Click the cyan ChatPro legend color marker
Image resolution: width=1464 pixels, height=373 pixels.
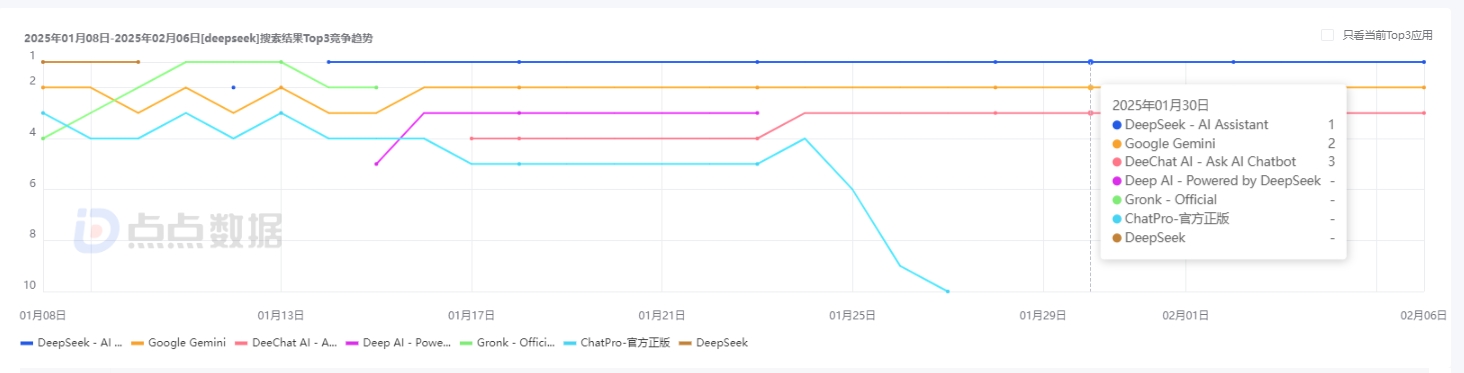(571, 343)
